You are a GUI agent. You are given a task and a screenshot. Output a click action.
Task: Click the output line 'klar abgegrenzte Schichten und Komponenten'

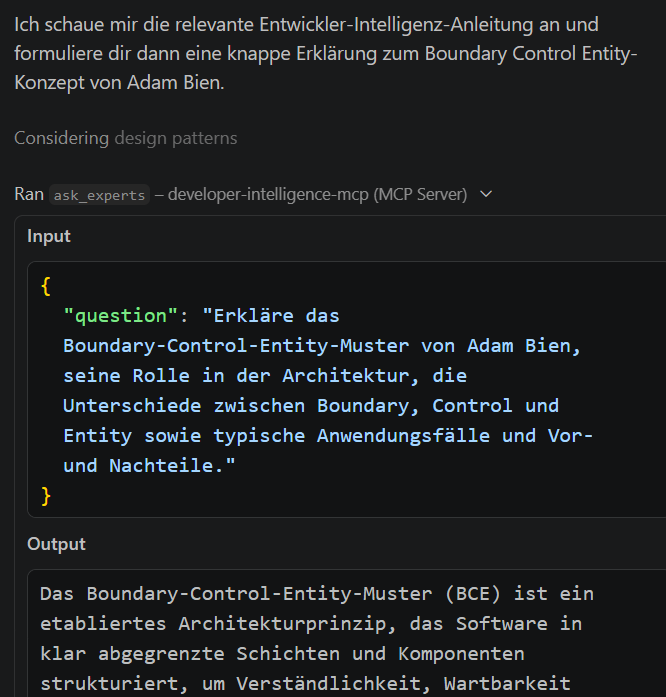coord(282,653)
